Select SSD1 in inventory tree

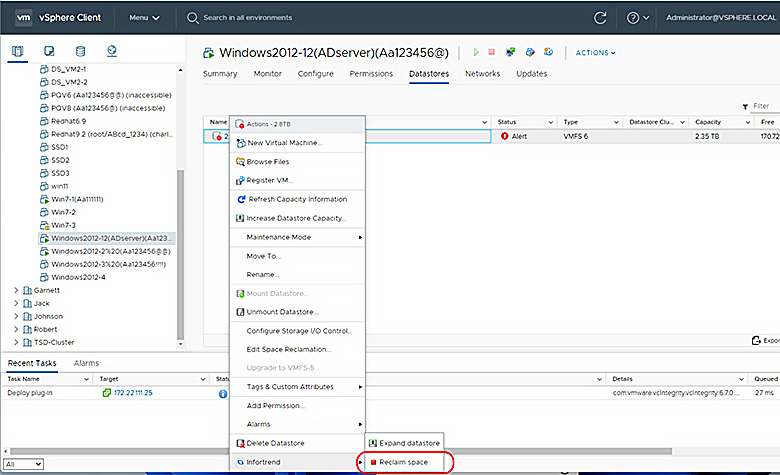tap(60, 147)
